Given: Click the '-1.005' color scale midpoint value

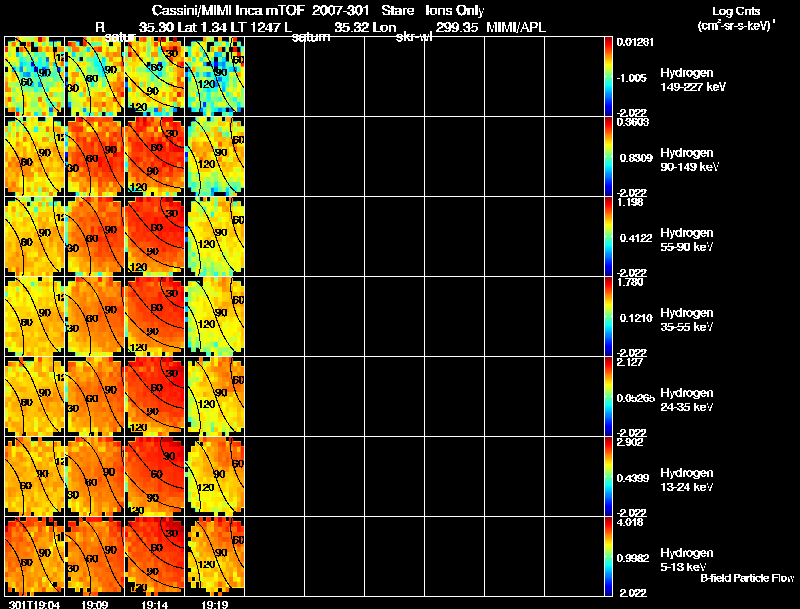Looking at the screenshot, I should tap(632, 78).
